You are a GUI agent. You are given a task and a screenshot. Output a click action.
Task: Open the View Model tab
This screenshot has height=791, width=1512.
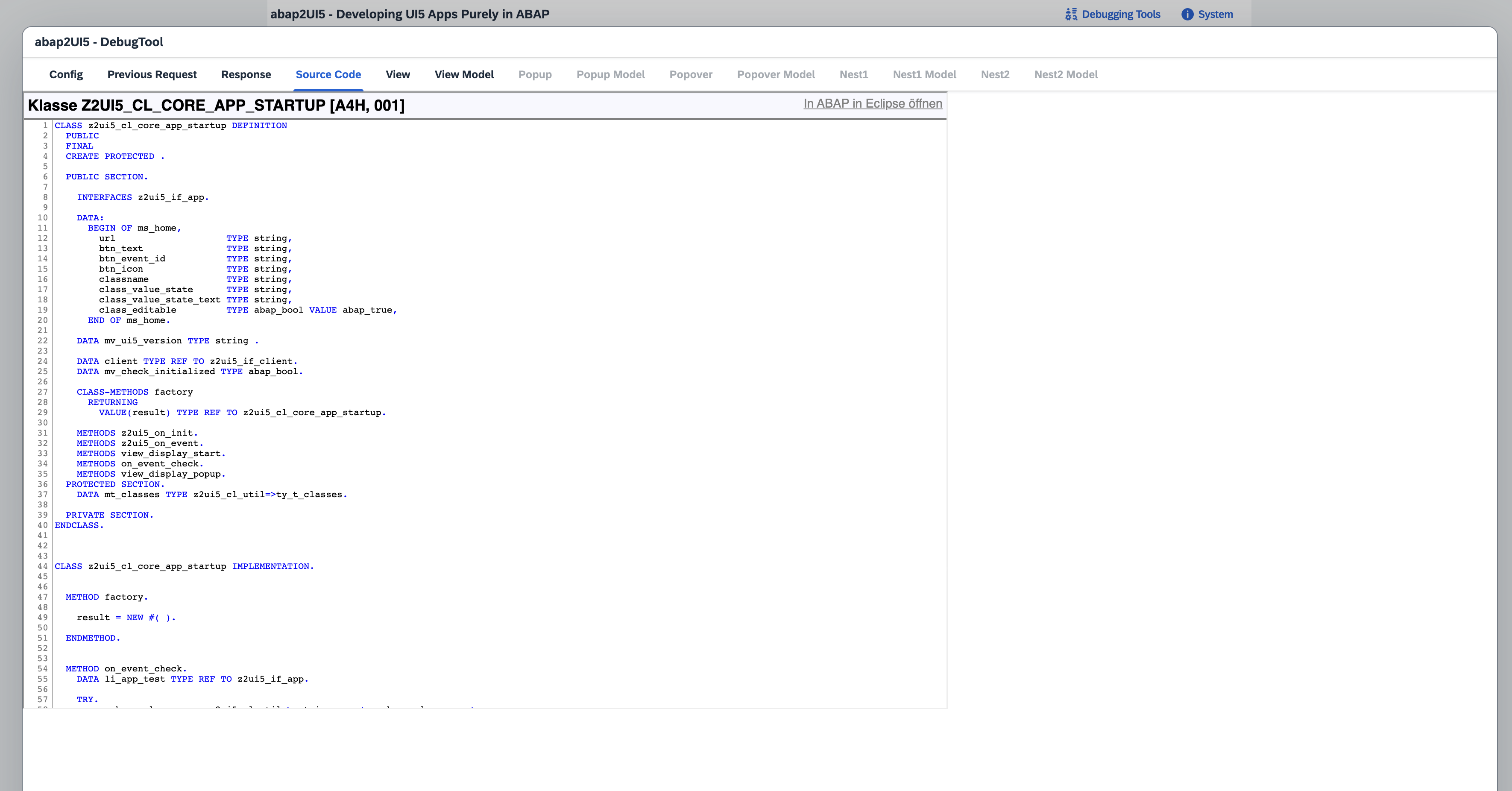coord(464,74)
